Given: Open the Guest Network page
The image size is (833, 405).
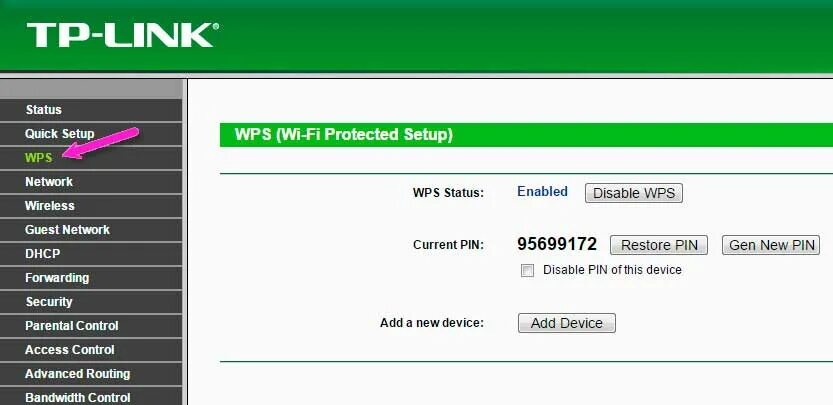Looking at the screenshot, I should tap(91, 230).
